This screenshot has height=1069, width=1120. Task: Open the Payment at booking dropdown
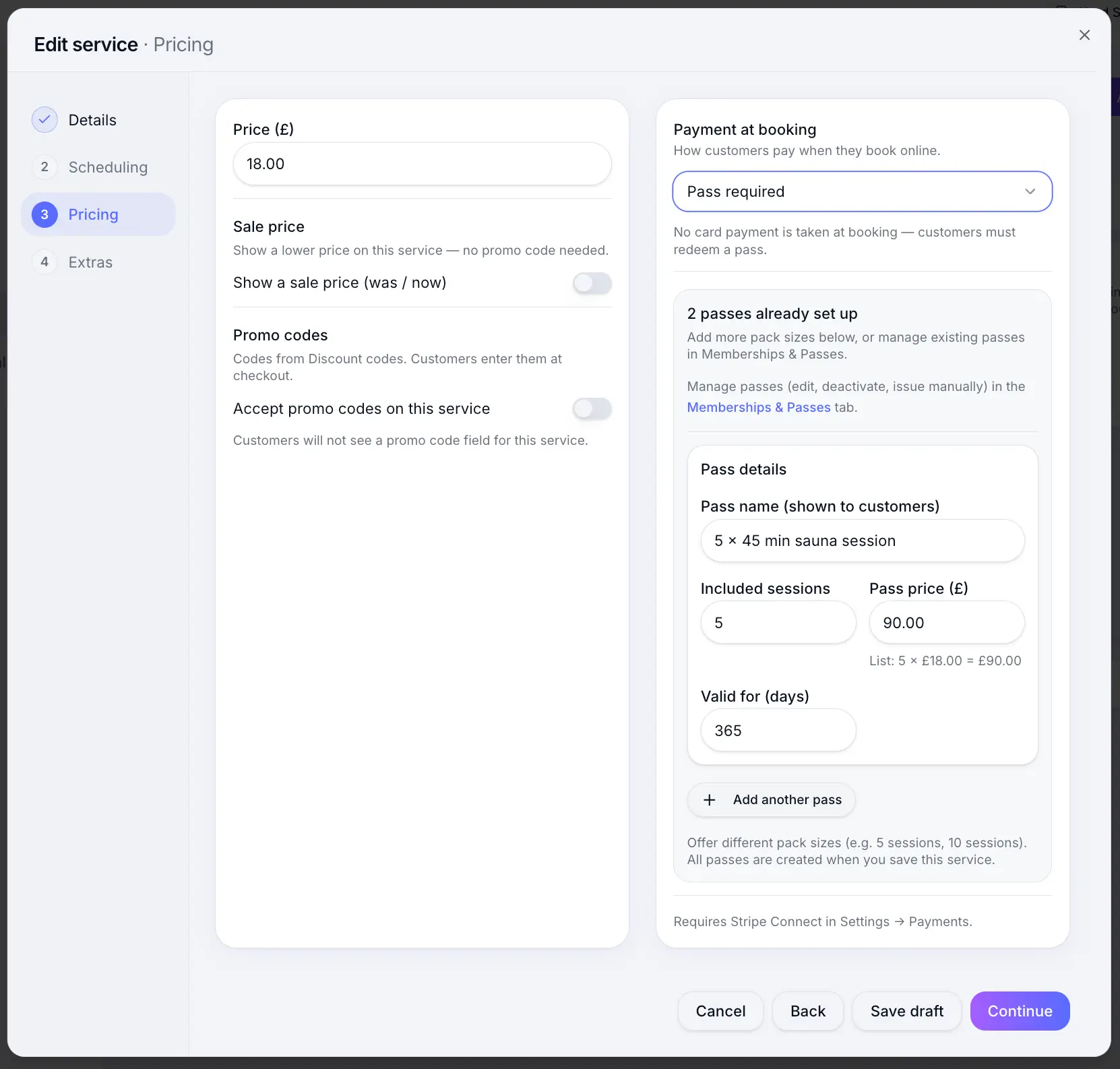tap(863, 191)
